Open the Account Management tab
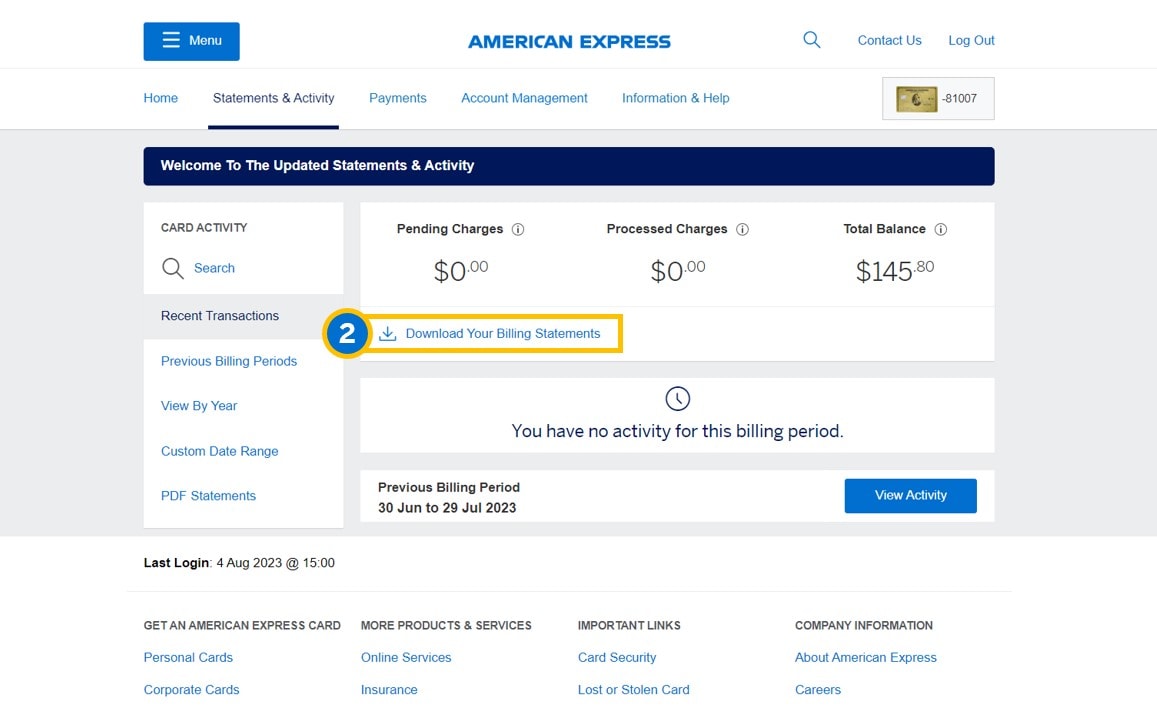 pyautogui.click(x=524, y=98)
